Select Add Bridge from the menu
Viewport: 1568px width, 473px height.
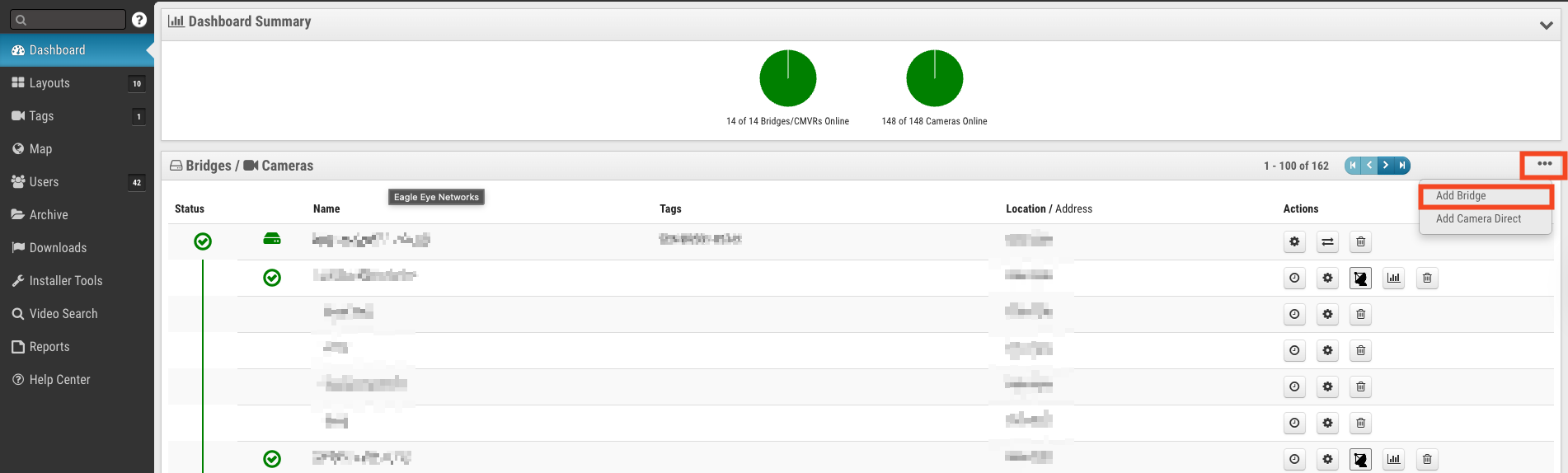click(1461, 196)
